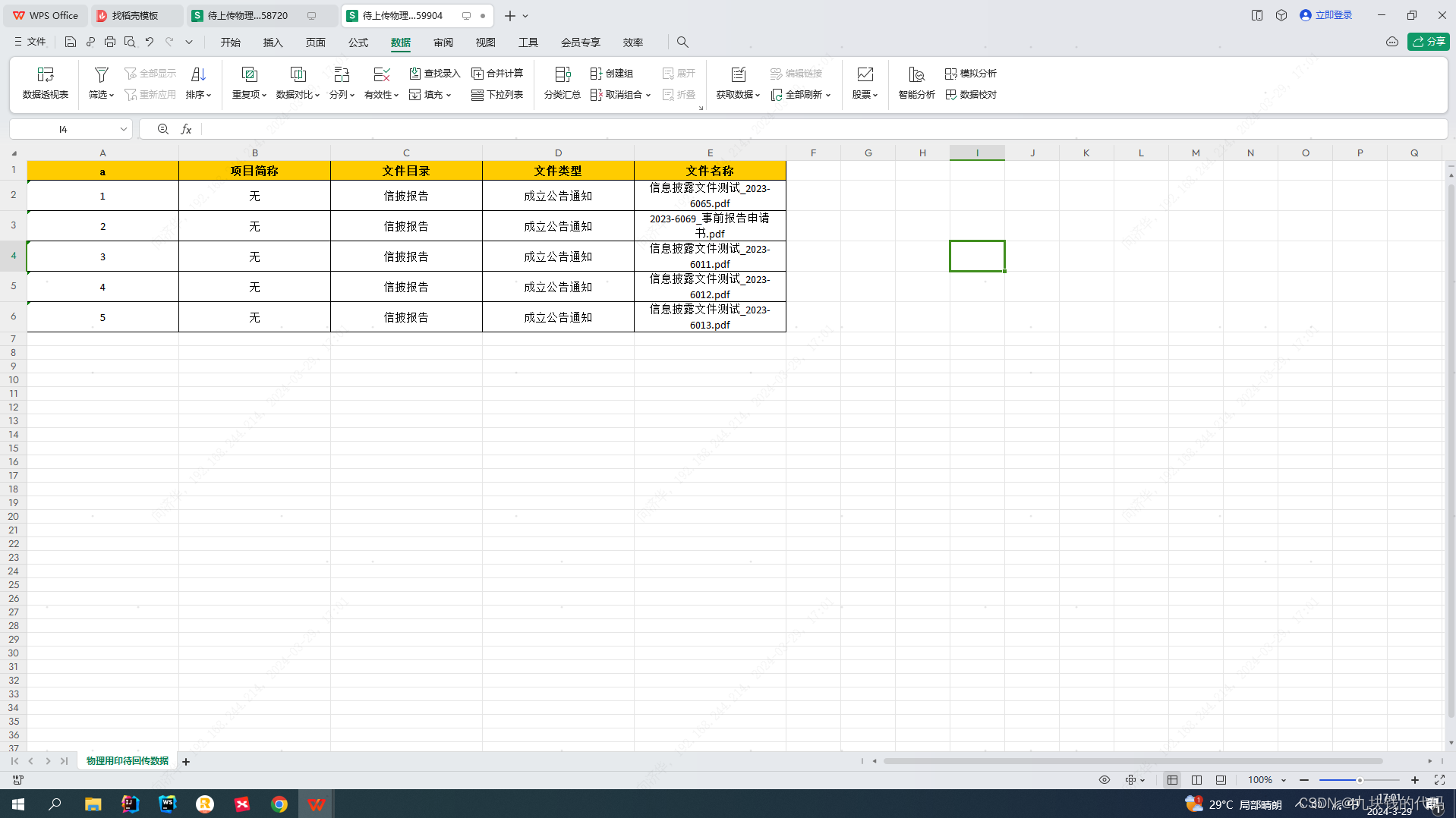Screen dimensions: 1456x818
Task: Switch to the 公式 ribbon tab
Action: 358,42
